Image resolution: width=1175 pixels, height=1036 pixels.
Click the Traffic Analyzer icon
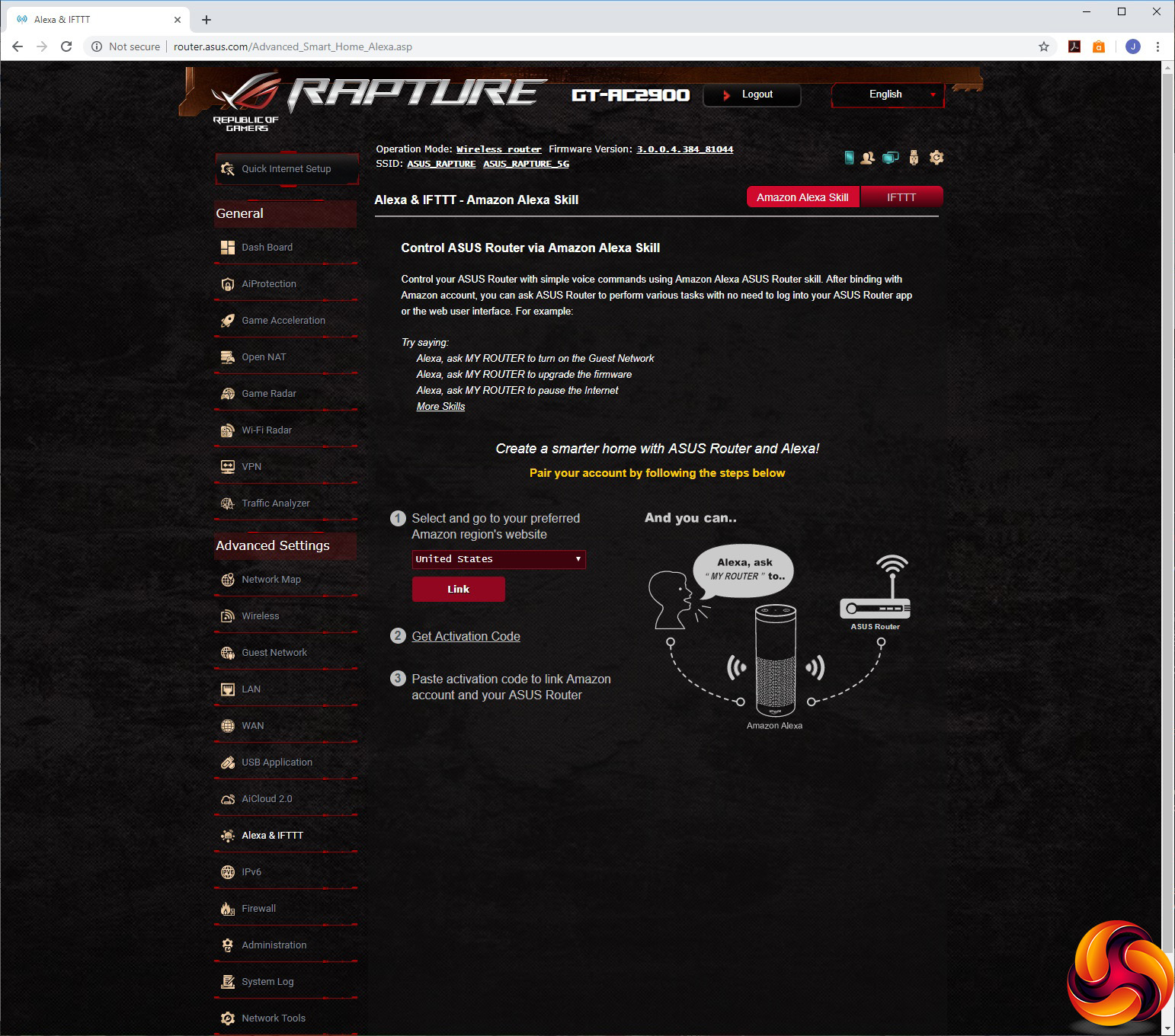227,504
